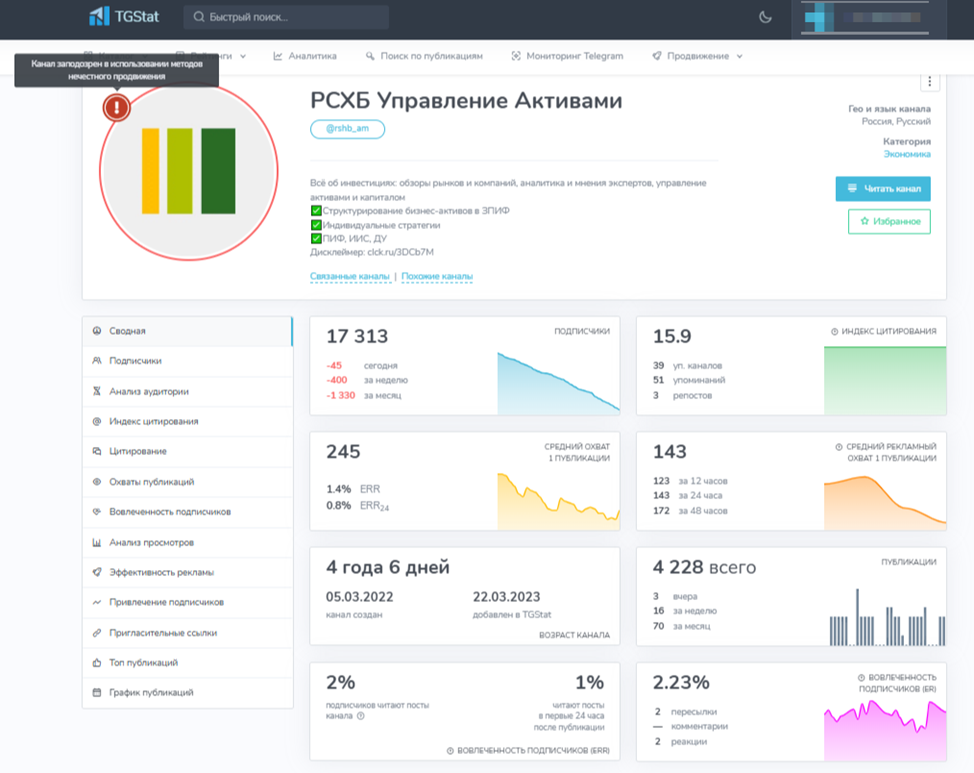
Task: Open Продвижение menu item
Action: pos(697,56)
